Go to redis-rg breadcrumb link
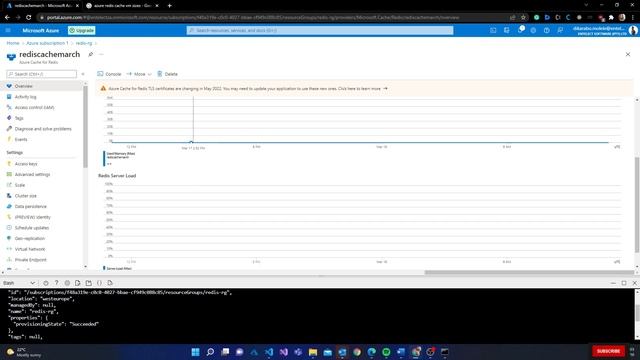The image size is (640, 360). pyautogui.click(x=84, y=43)
